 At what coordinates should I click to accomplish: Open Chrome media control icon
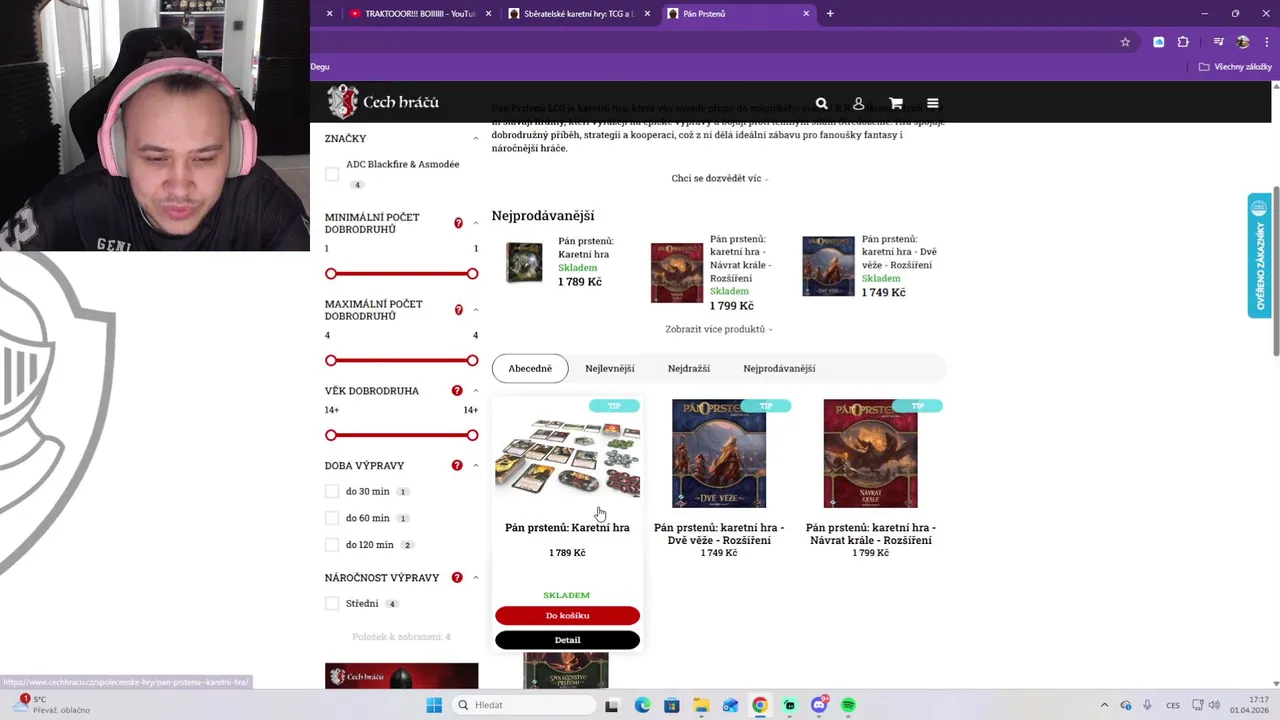click(x=1218, y=42)
